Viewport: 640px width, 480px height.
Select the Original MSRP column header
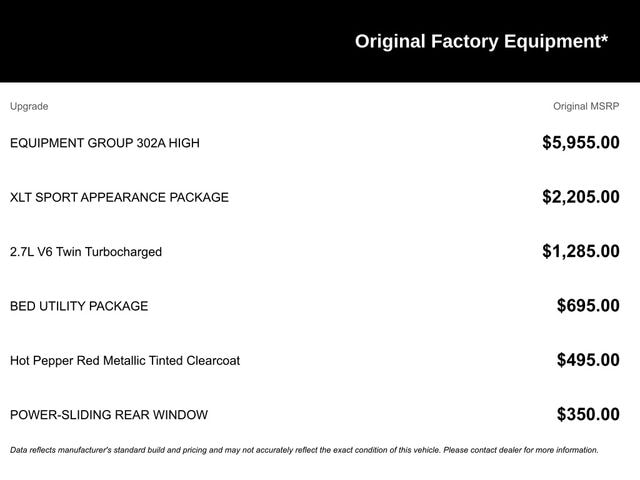[586, 107]
